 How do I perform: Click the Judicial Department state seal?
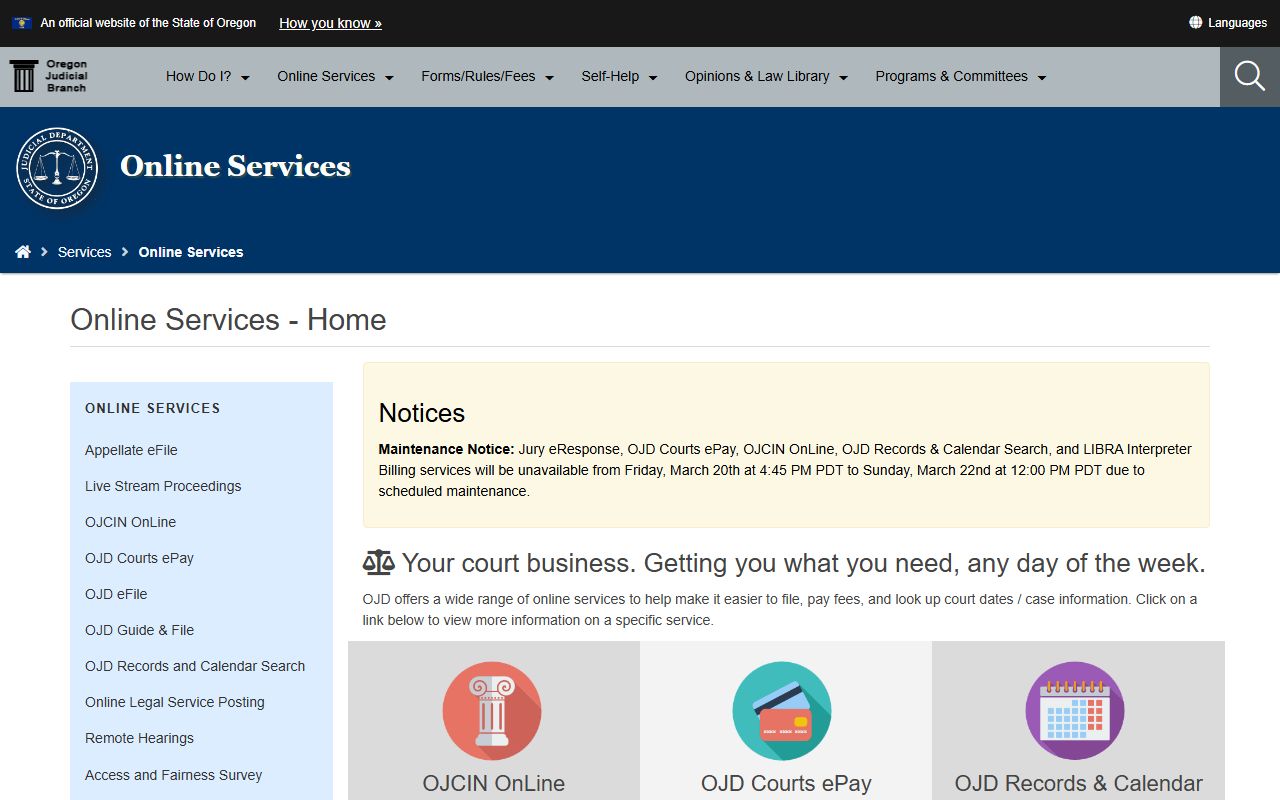coord(57,168)
